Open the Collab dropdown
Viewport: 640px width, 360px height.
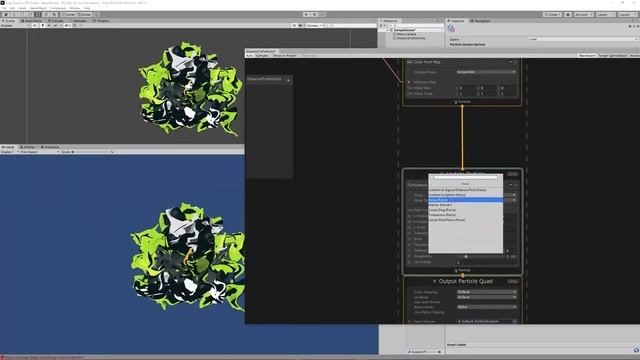tap(552, 15)
